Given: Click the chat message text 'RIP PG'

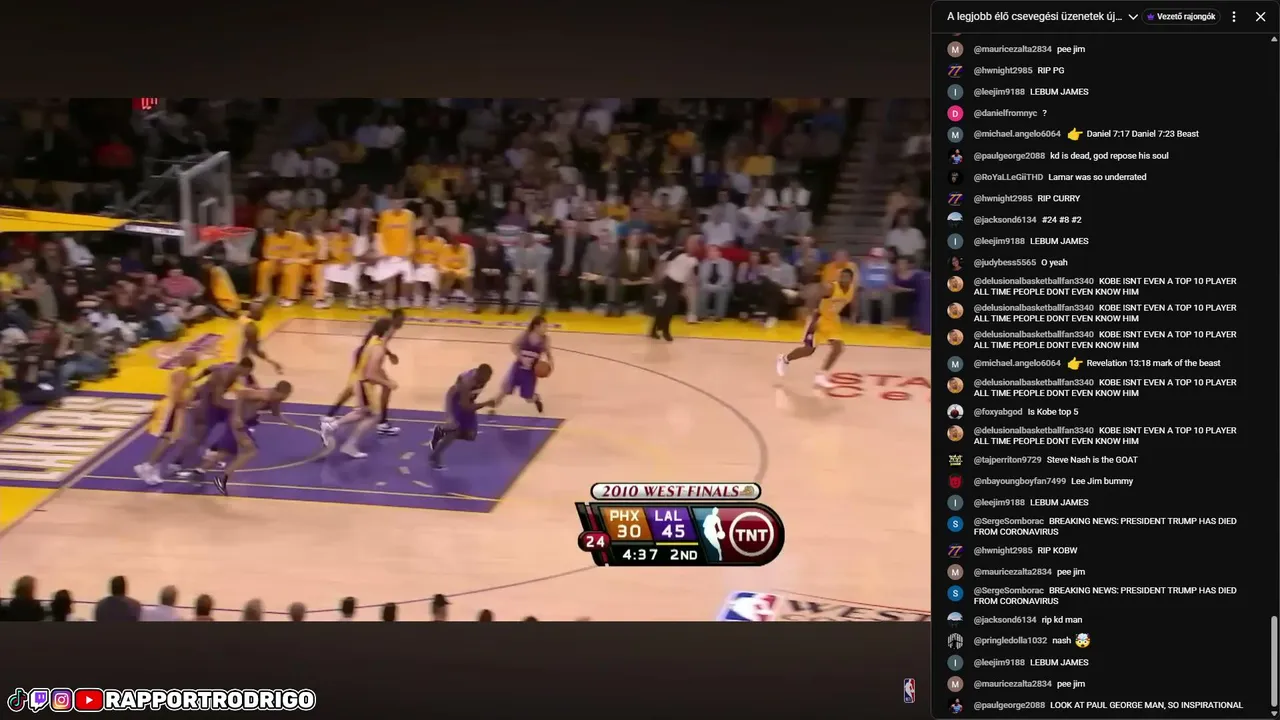Looking at the screenshot, I should [1050, 71].
